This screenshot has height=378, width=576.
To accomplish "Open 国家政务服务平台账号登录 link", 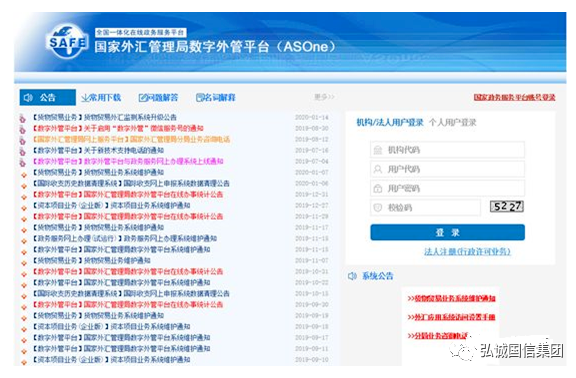I will coord(514,97).
